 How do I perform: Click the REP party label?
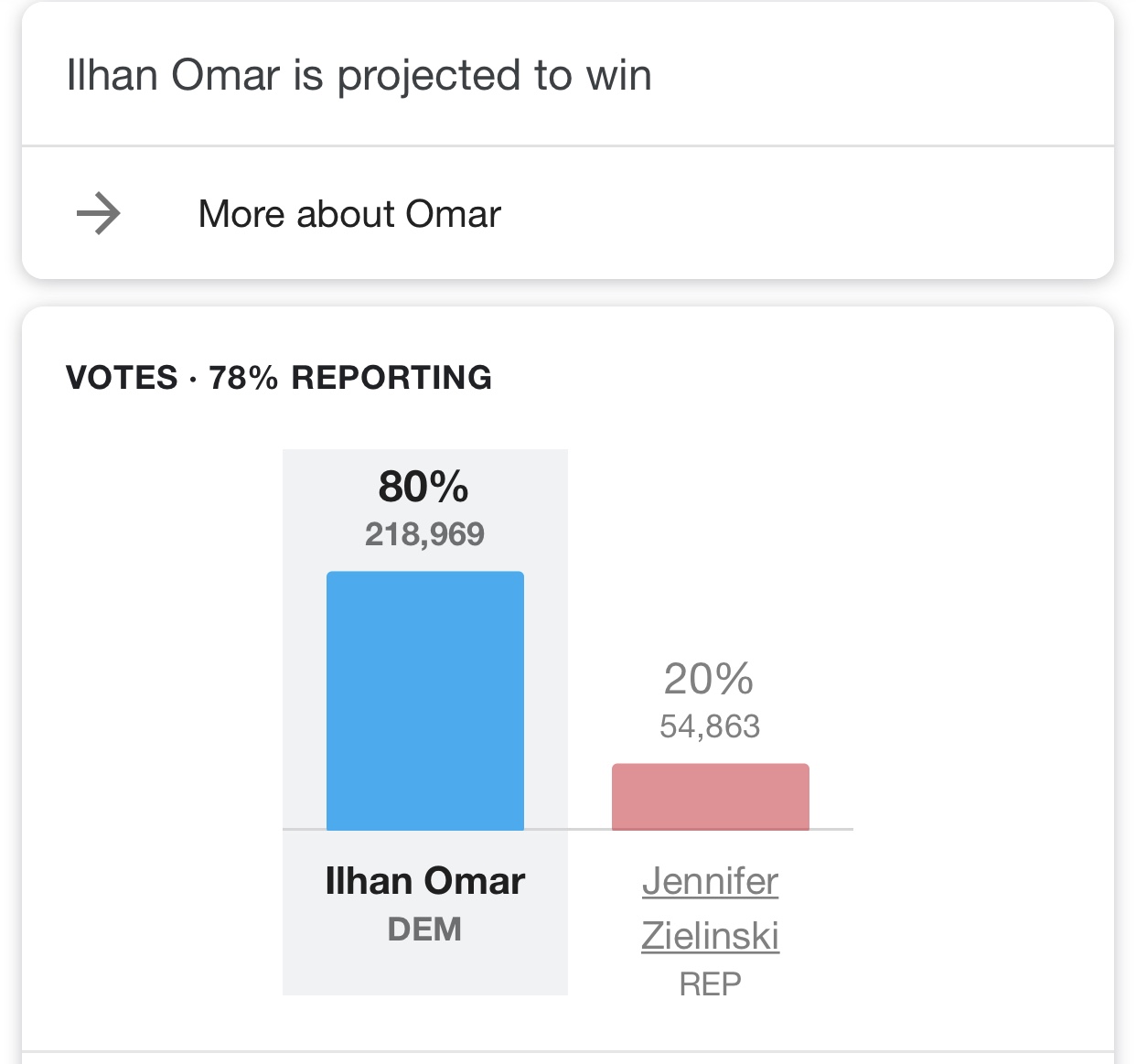pyautogui.click(x=710, y=984)
